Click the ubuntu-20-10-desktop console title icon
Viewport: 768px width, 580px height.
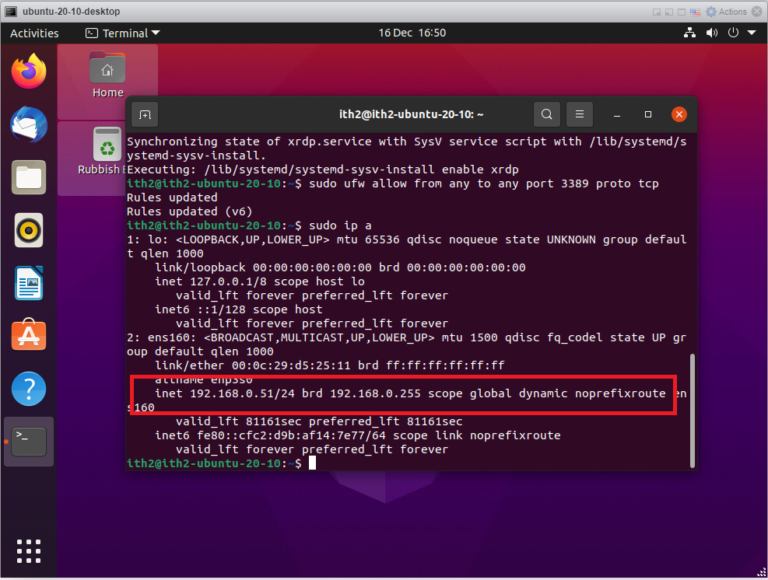click(11, 11)
